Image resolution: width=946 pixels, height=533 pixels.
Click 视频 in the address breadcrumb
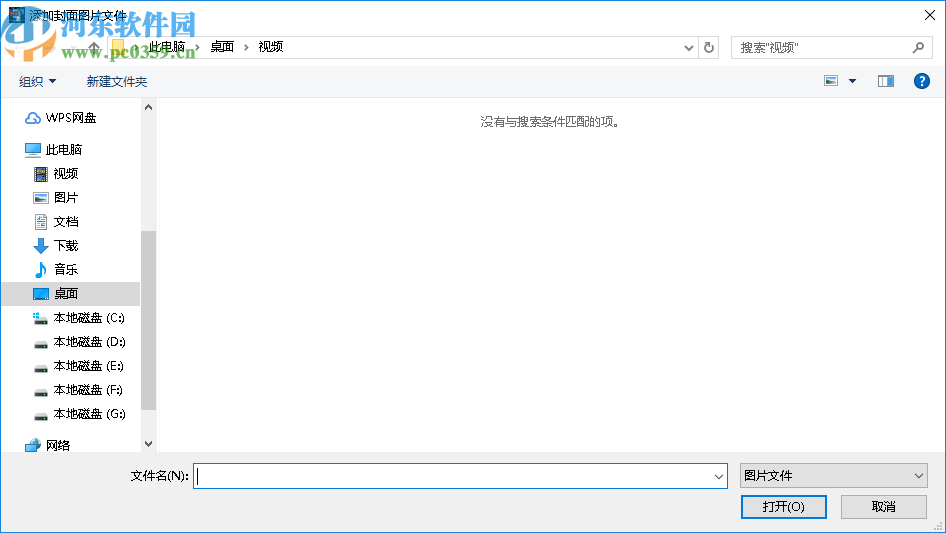click(x=271, y=46)
